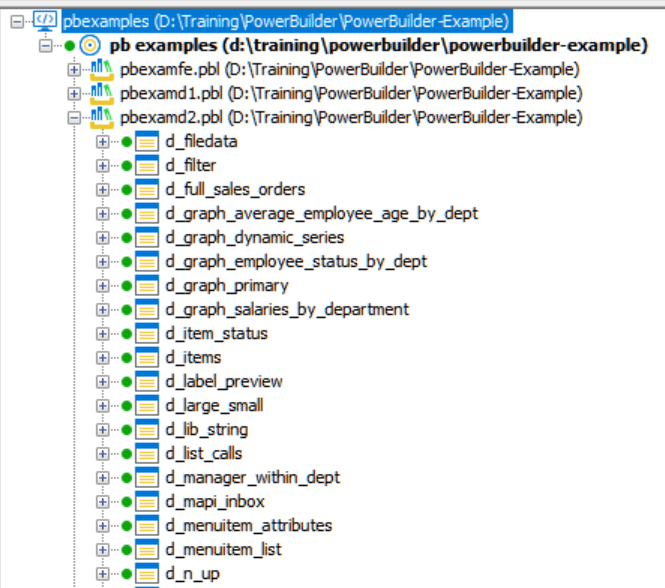This screenshot has width=665, height=588.
Task: Click the d_filedata DataWindow icon
Action: (x=147, y=142)
